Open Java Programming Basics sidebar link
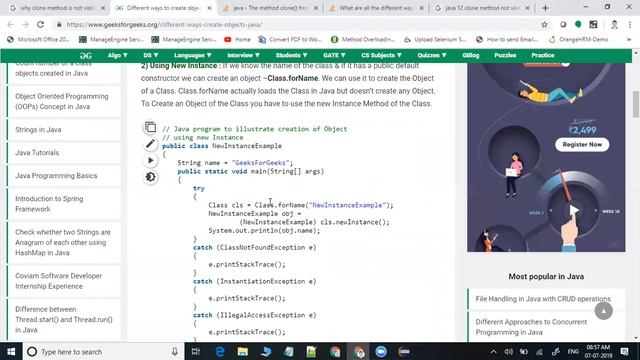Image resolution: width=640 pixels, height=360 pixels. pyautogui.click(x=56, y=176)
